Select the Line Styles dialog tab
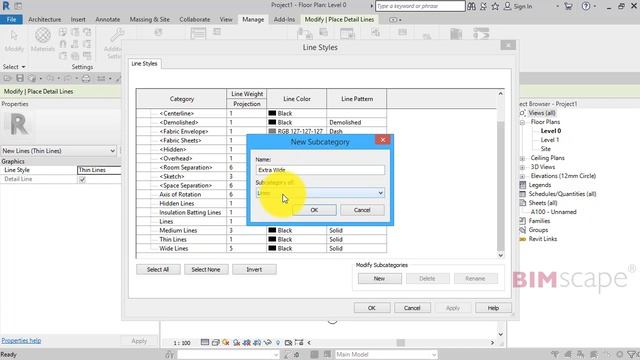 [x=144, y=64]
